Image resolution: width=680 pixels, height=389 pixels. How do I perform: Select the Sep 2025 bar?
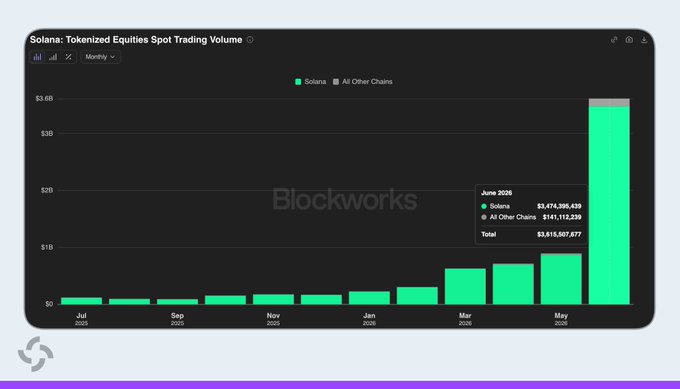click(x=177, y=301)
